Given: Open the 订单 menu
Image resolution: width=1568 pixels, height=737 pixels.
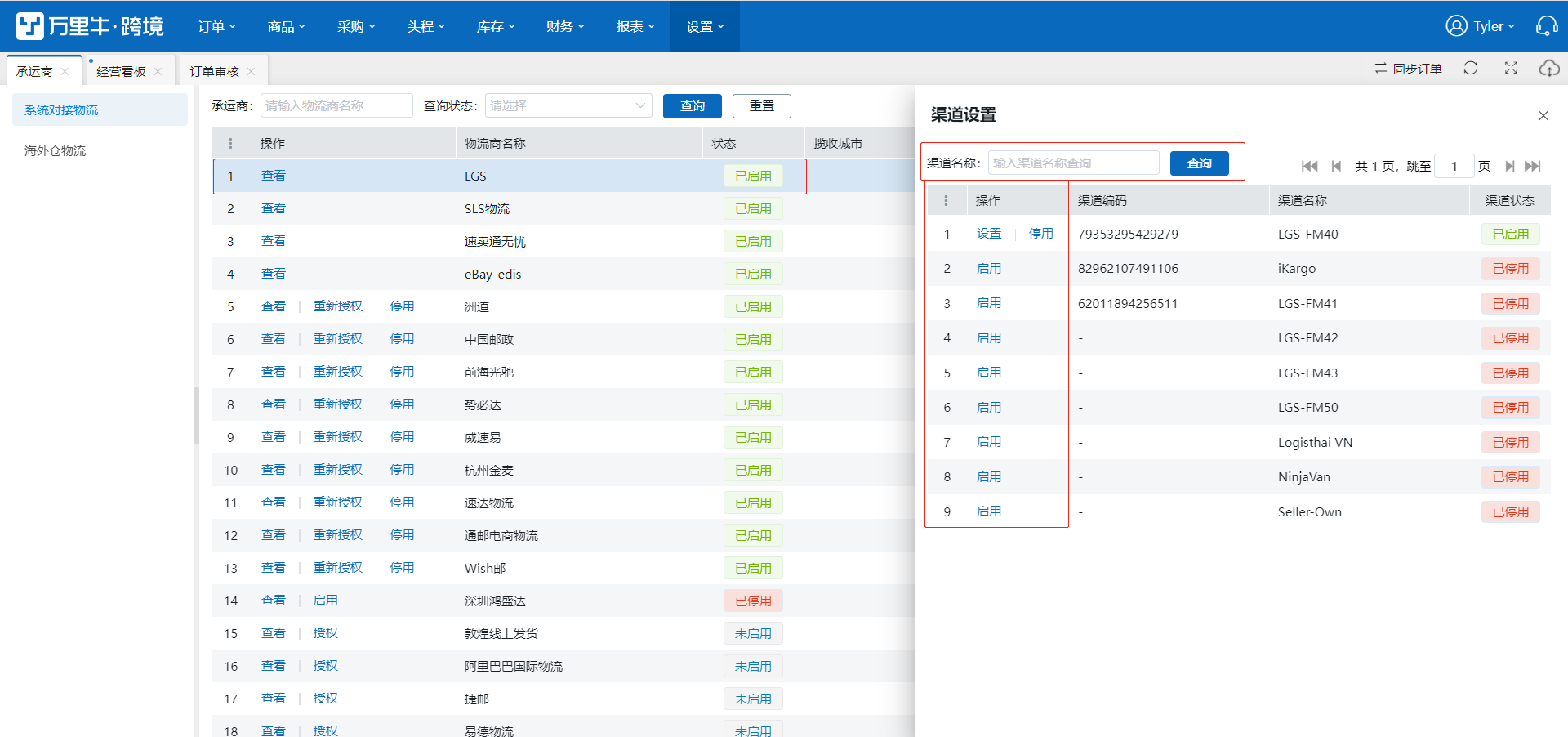Looking at the screenshot, I should [x=216, y=26].
